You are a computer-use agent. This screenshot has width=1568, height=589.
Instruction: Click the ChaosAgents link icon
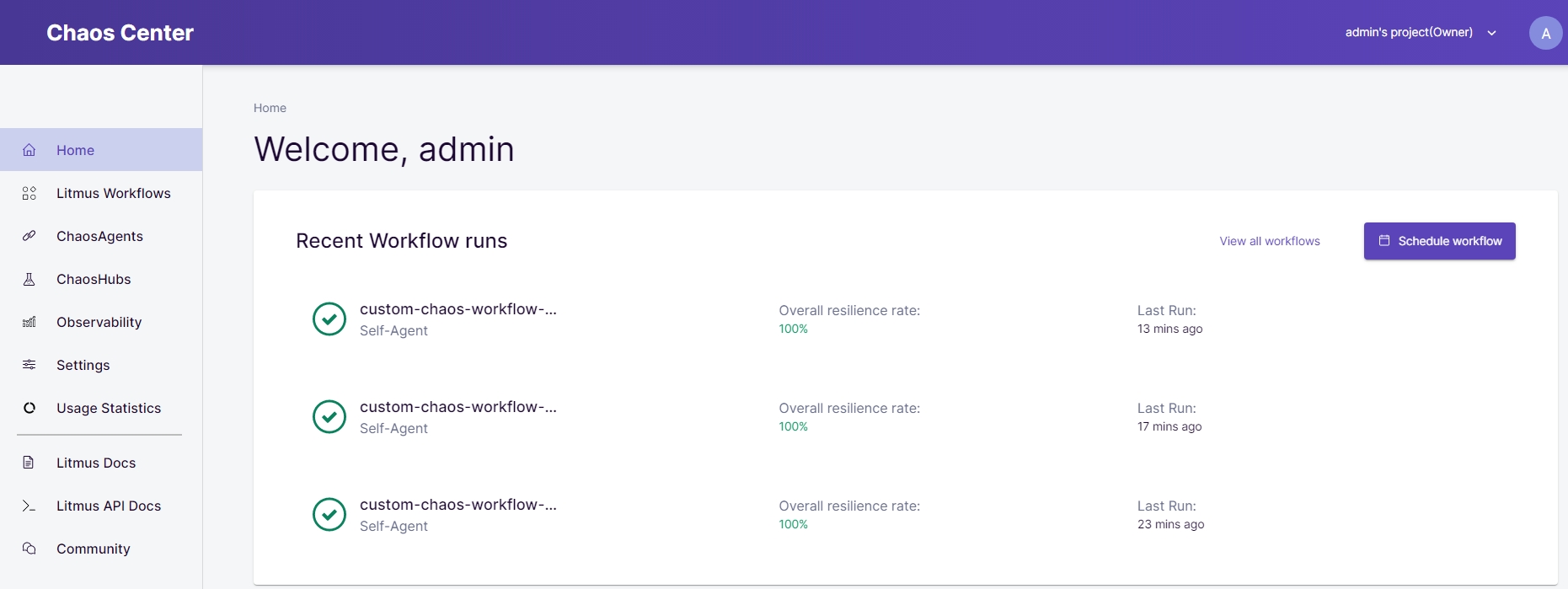pyautogui.click(x=29, y=236)
